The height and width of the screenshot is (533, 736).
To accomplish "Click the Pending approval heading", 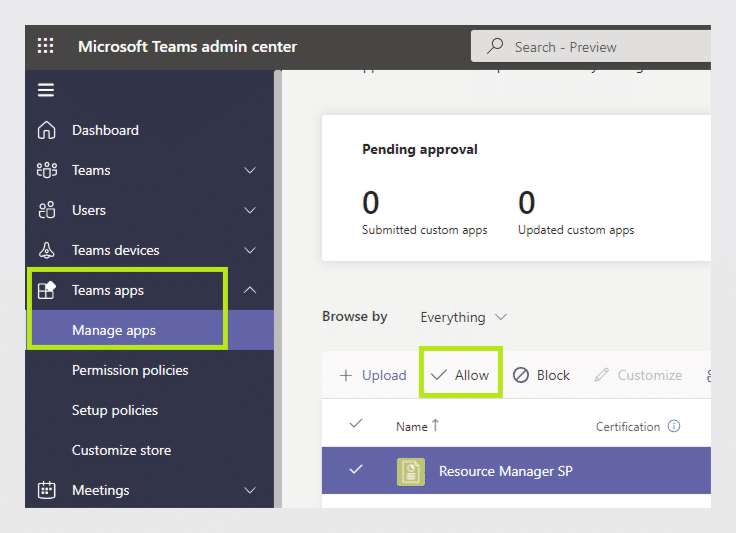I will [420, 150].
